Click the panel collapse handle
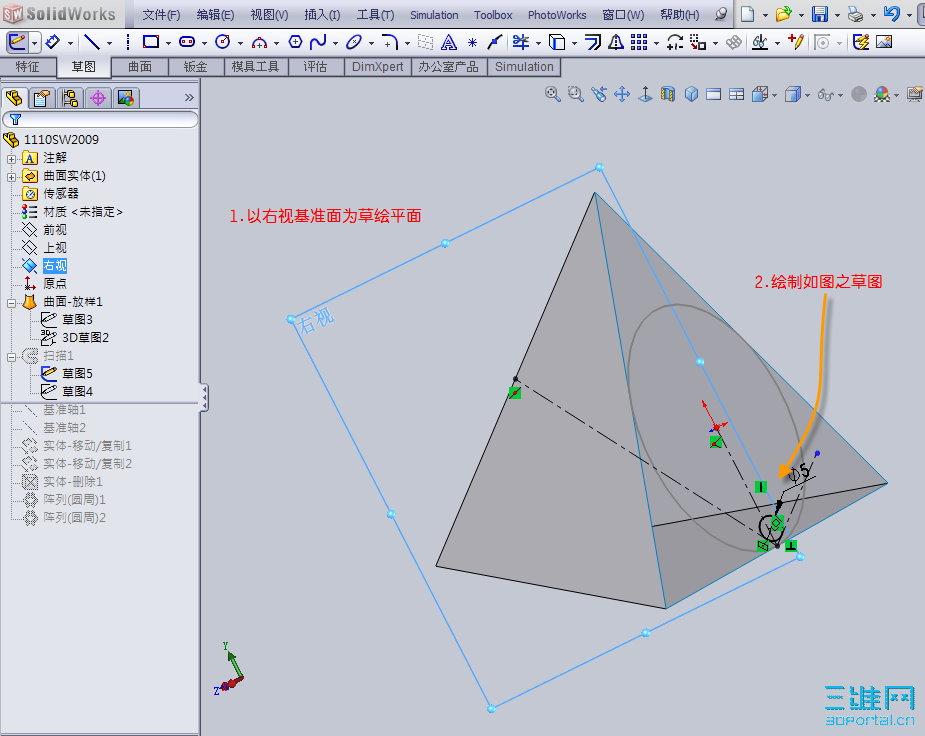 (x=204, y=397)
